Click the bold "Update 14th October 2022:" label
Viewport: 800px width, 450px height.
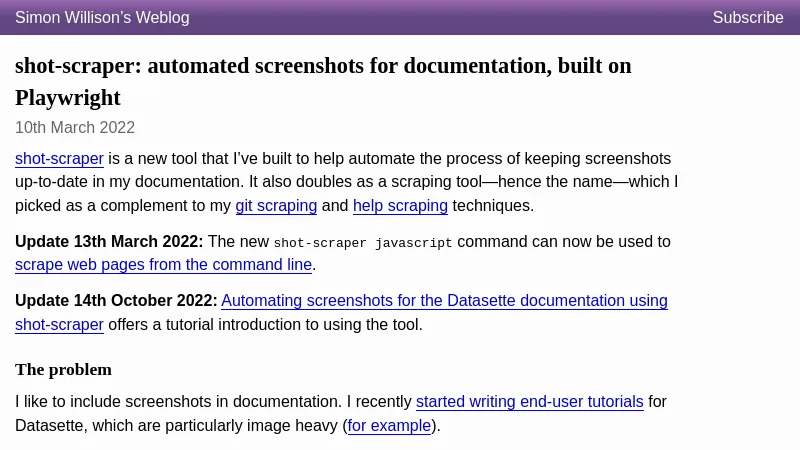[x=116, y=300]
